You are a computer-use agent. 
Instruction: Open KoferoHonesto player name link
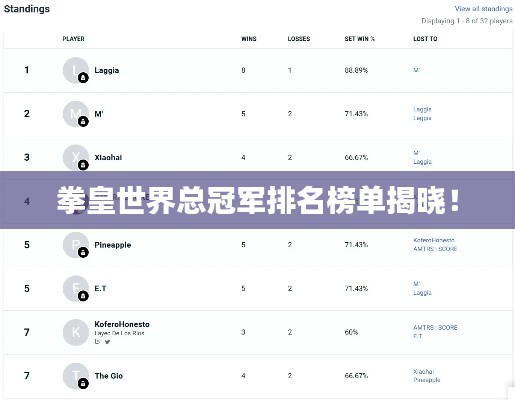click(x=122, y=324)
